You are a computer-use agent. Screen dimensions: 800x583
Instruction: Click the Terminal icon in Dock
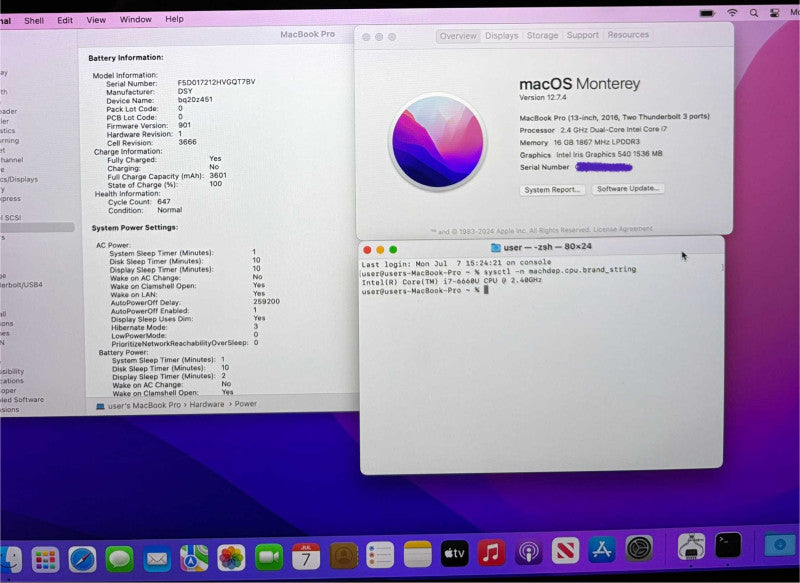tap(728, 546)
